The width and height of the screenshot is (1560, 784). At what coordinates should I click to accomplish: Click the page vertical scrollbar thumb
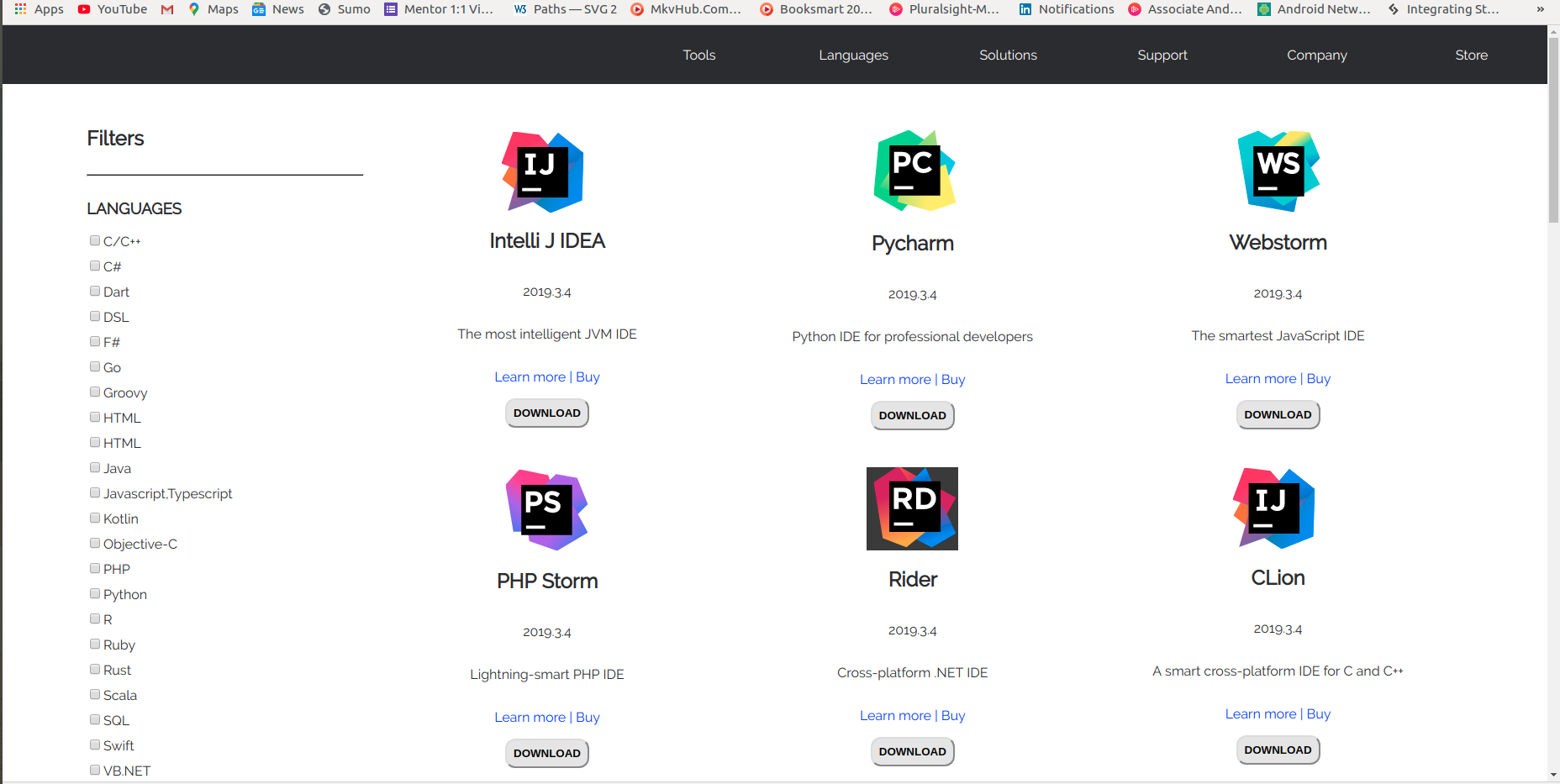1553,130
